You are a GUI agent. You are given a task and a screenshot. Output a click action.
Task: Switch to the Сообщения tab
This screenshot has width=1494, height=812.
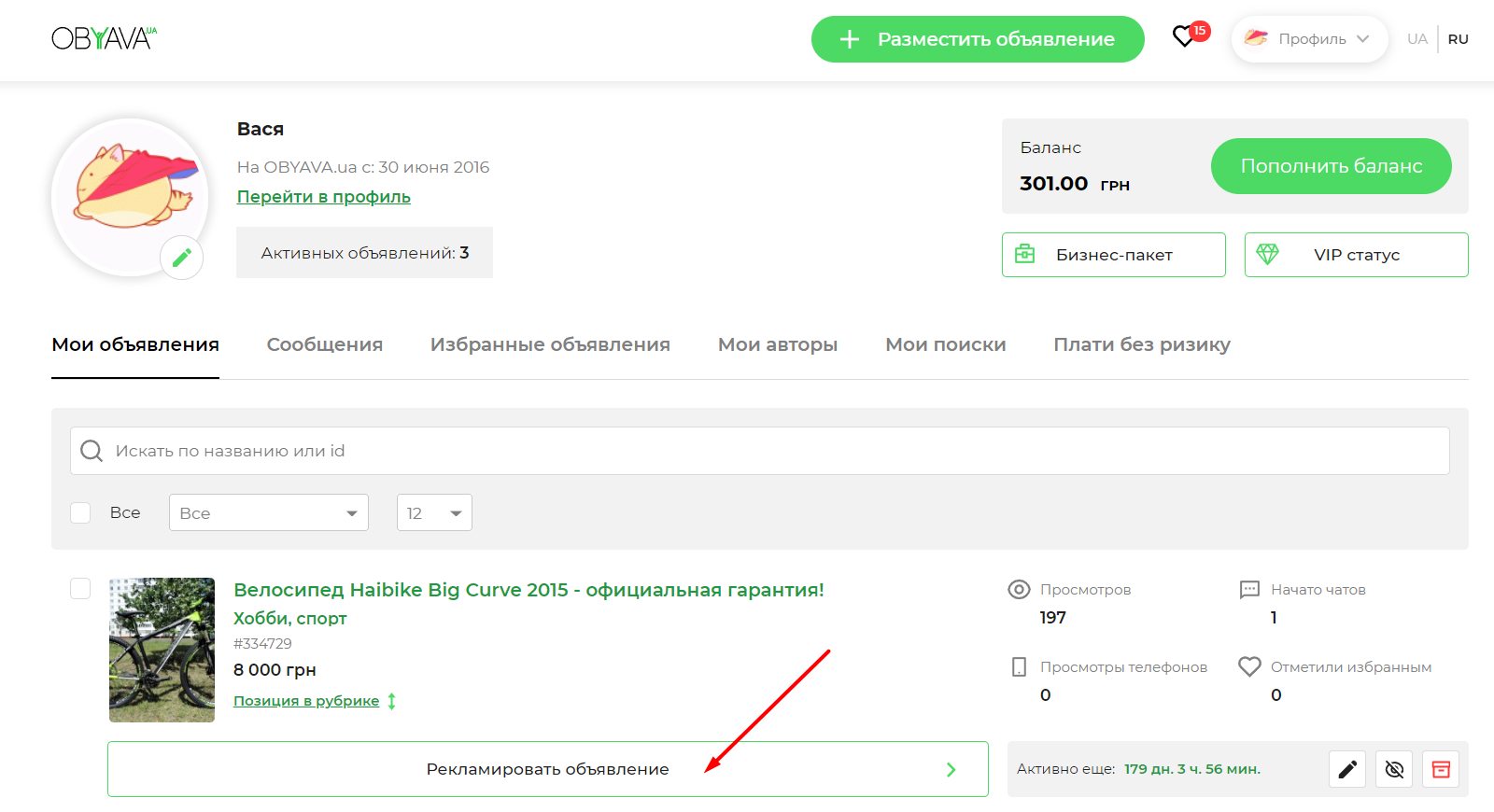[x=324, y=344]
